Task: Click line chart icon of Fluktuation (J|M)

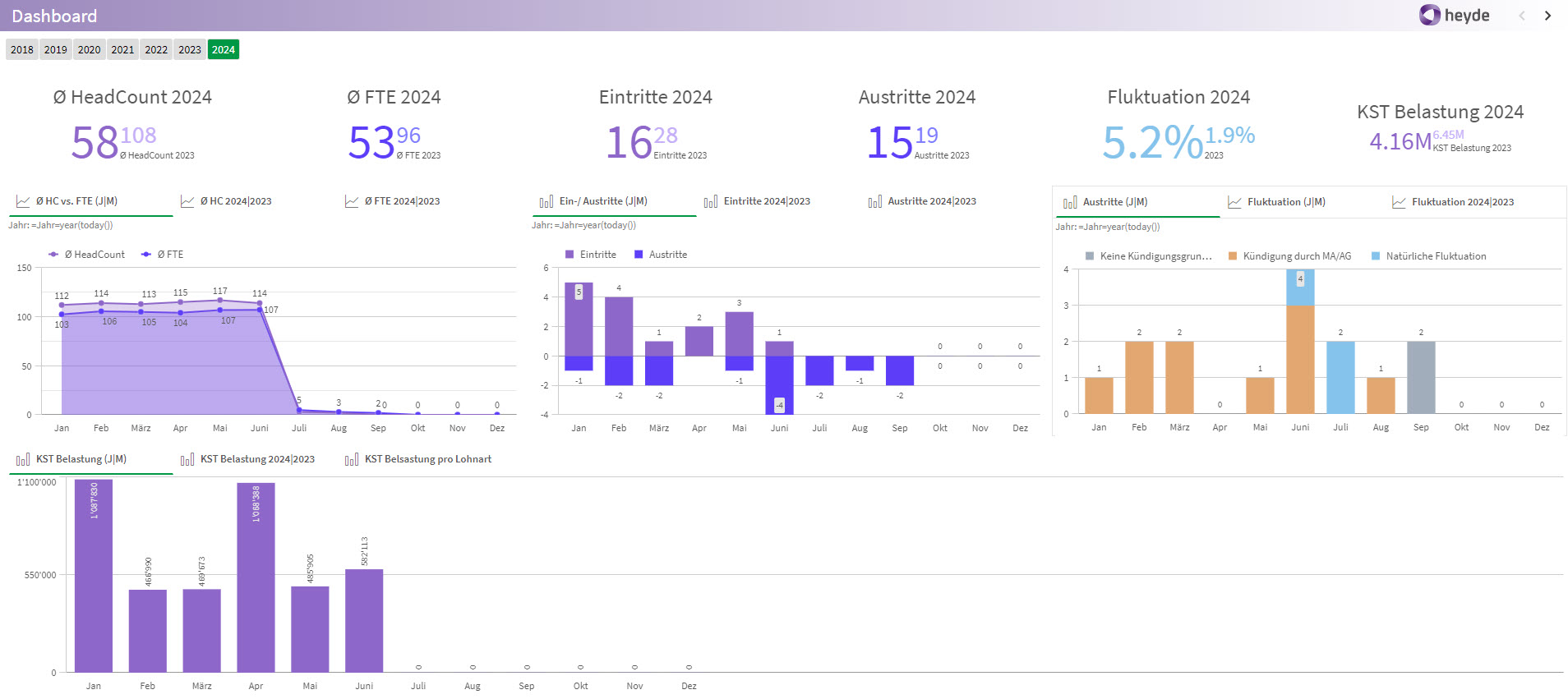Action: coord(1234,202)
